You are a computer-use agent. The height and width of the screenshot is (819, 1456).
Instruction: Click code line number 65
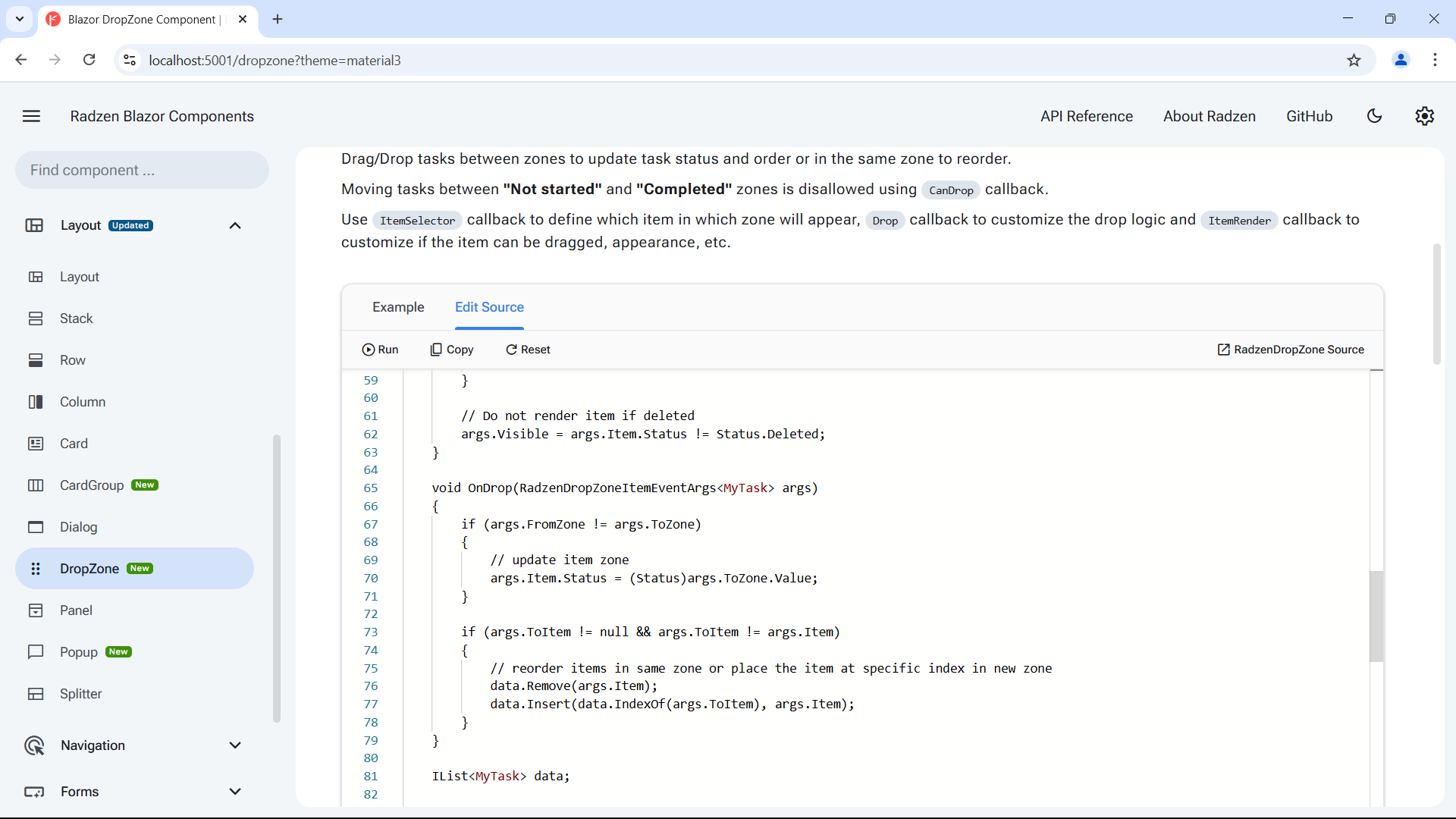(x=370, y=488)
